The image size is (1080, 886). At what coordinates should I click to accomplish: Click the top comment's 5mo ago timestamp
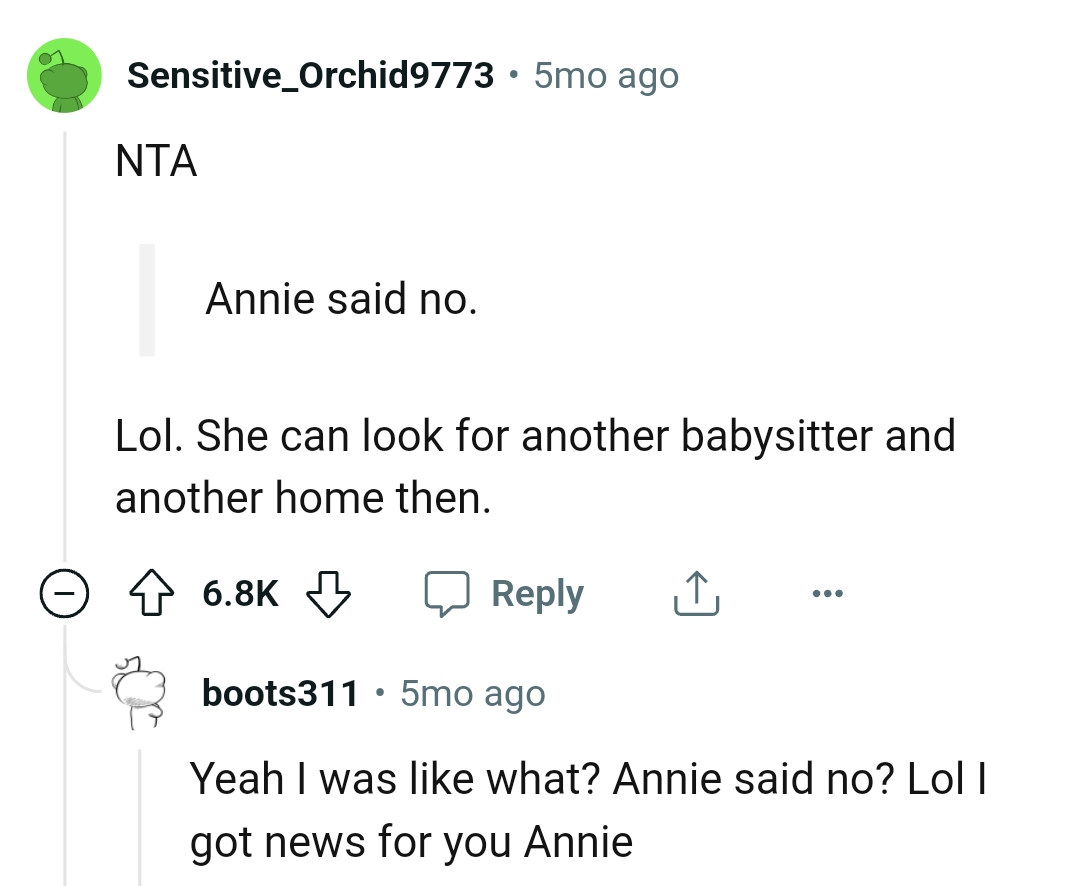coord(604,75)
